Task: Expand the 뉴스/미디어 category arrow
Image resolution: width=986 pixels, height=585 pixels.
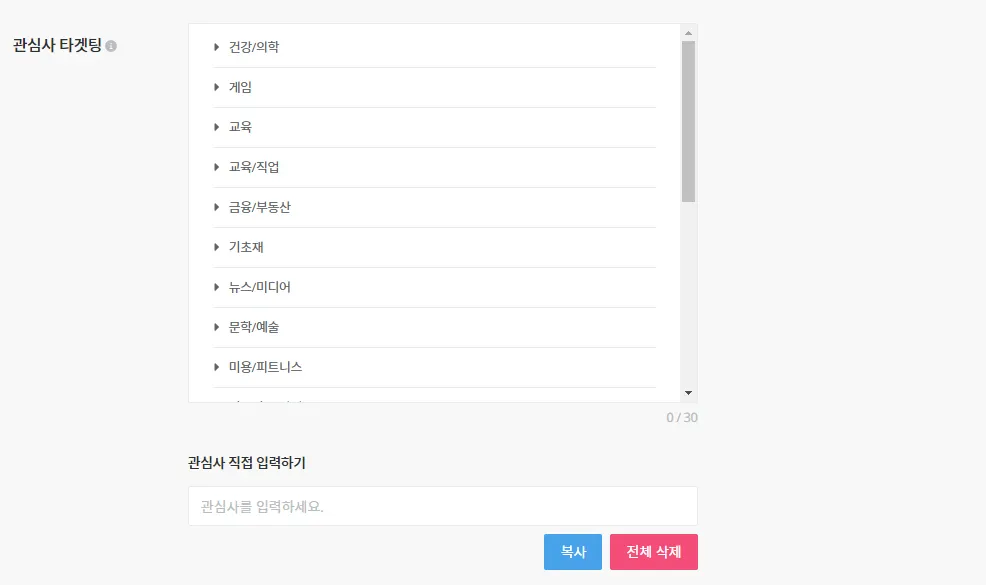Action: [x=216, y=287]
